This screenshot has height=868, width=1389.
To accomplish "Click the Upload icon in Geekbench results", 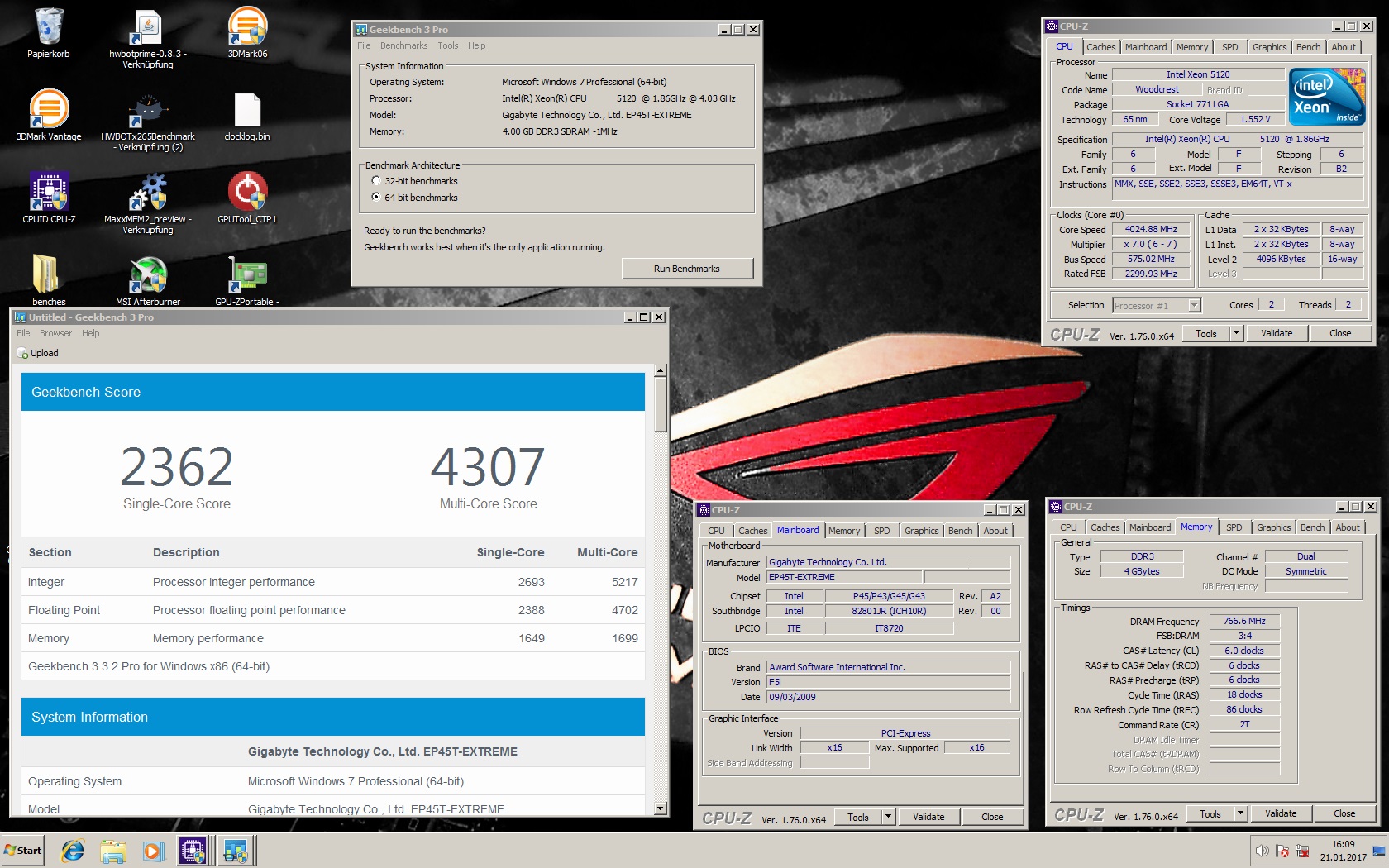I will coord(22,353).
